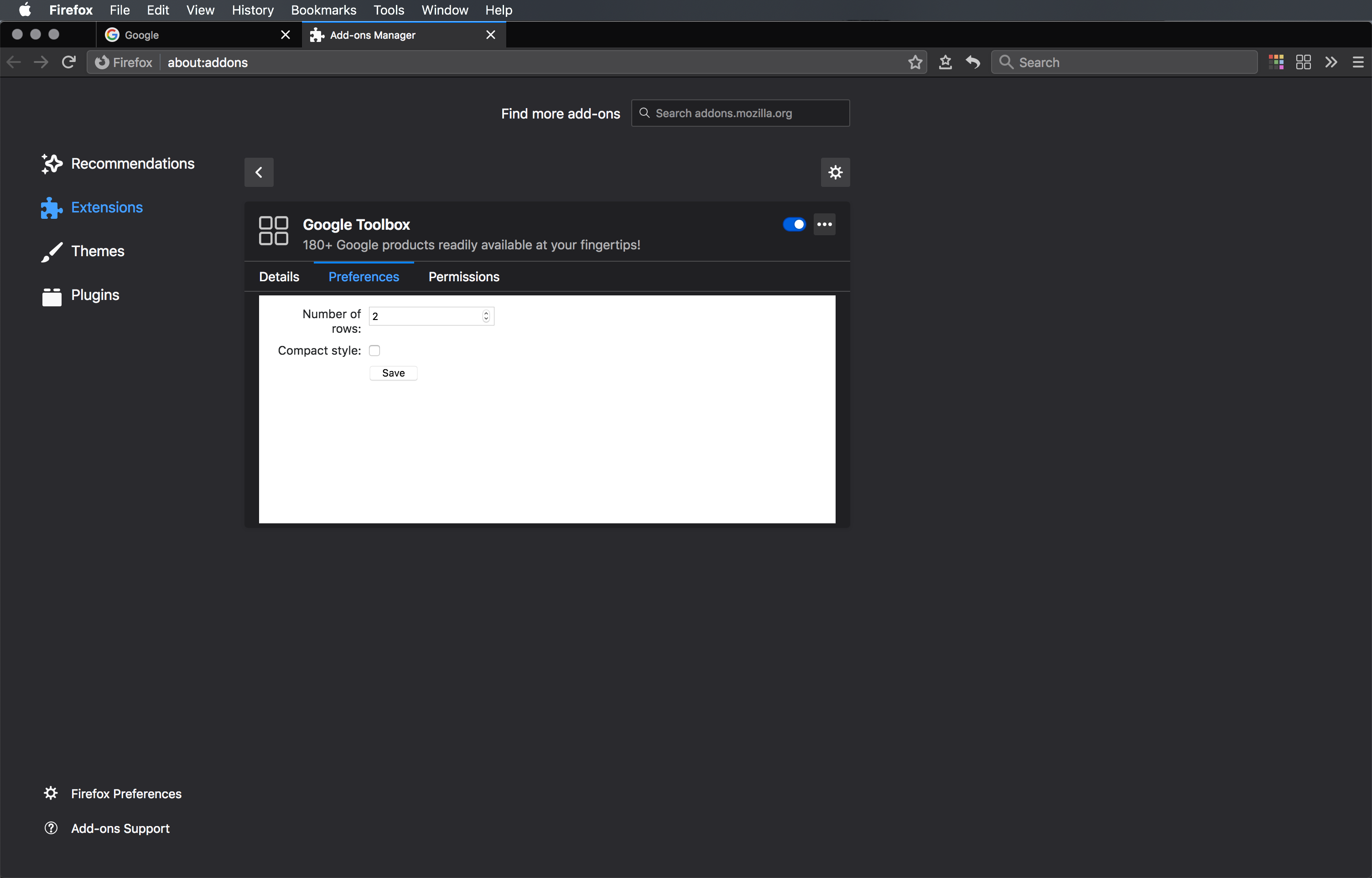The width and height of the screenshot is (1372, 878).
Task: Expand the toolbar overflow chevron
Action: 1330,62
